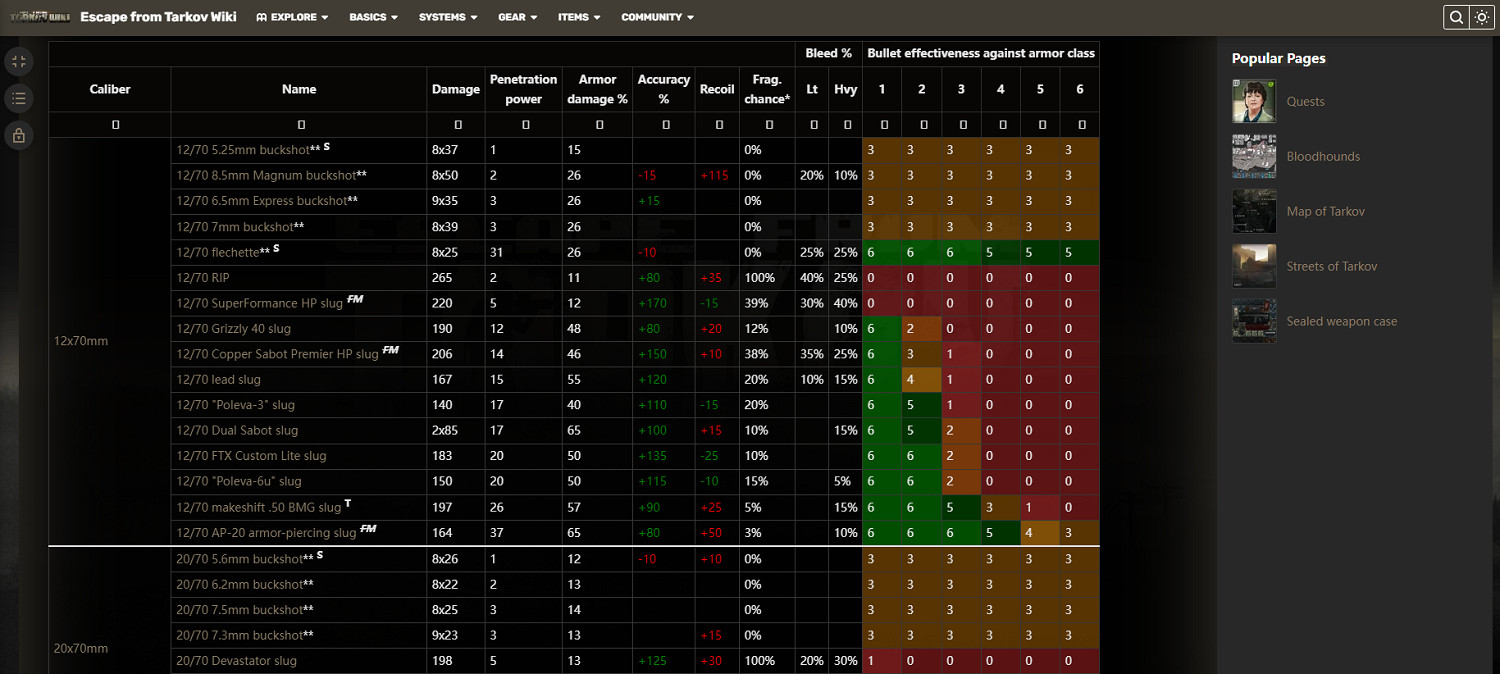The height and width of the screenshot is (674, 1500).
Task: Open the table of contents list icon
Action: point(19,98)
